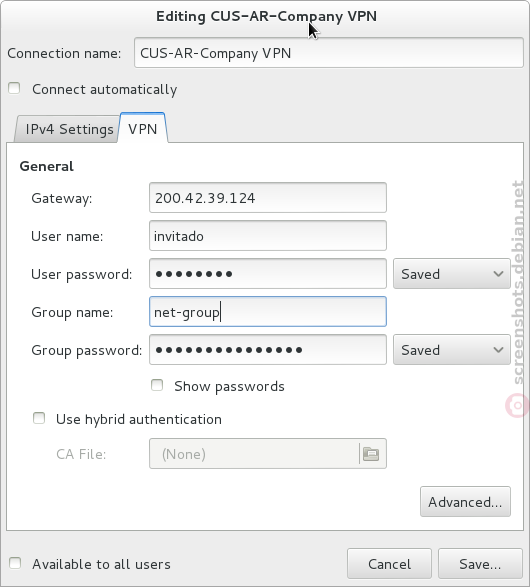The height and width of the screenshot is (587, 530).
Task: Switch to the IPv4 Settings tab
Action: point(69,129)
